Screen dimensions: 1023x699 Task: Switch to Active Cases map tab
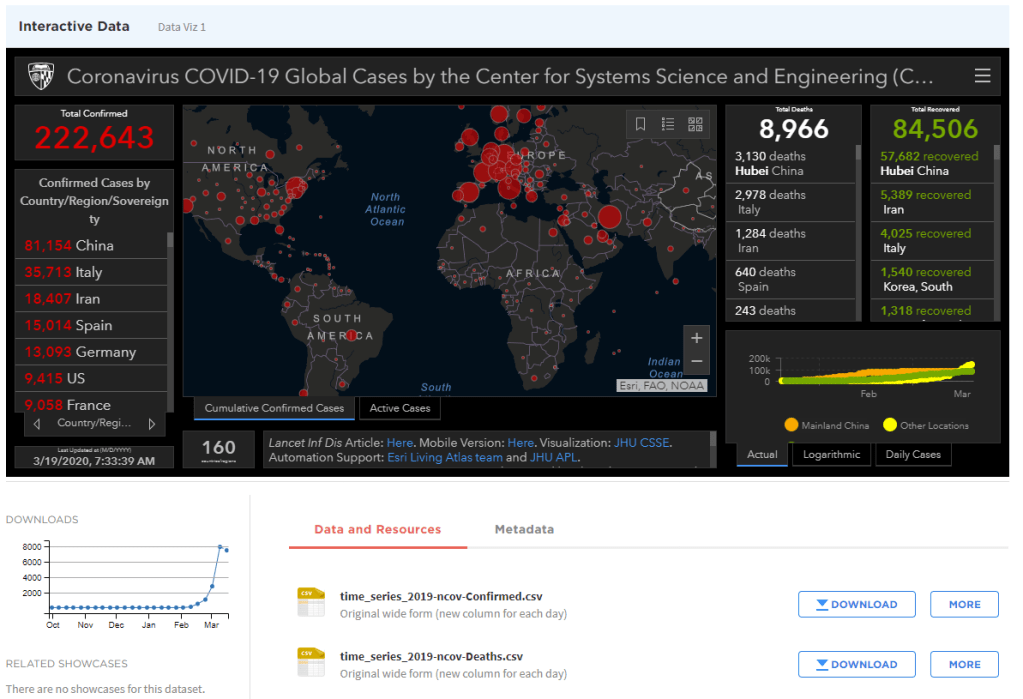pos(400,408)
